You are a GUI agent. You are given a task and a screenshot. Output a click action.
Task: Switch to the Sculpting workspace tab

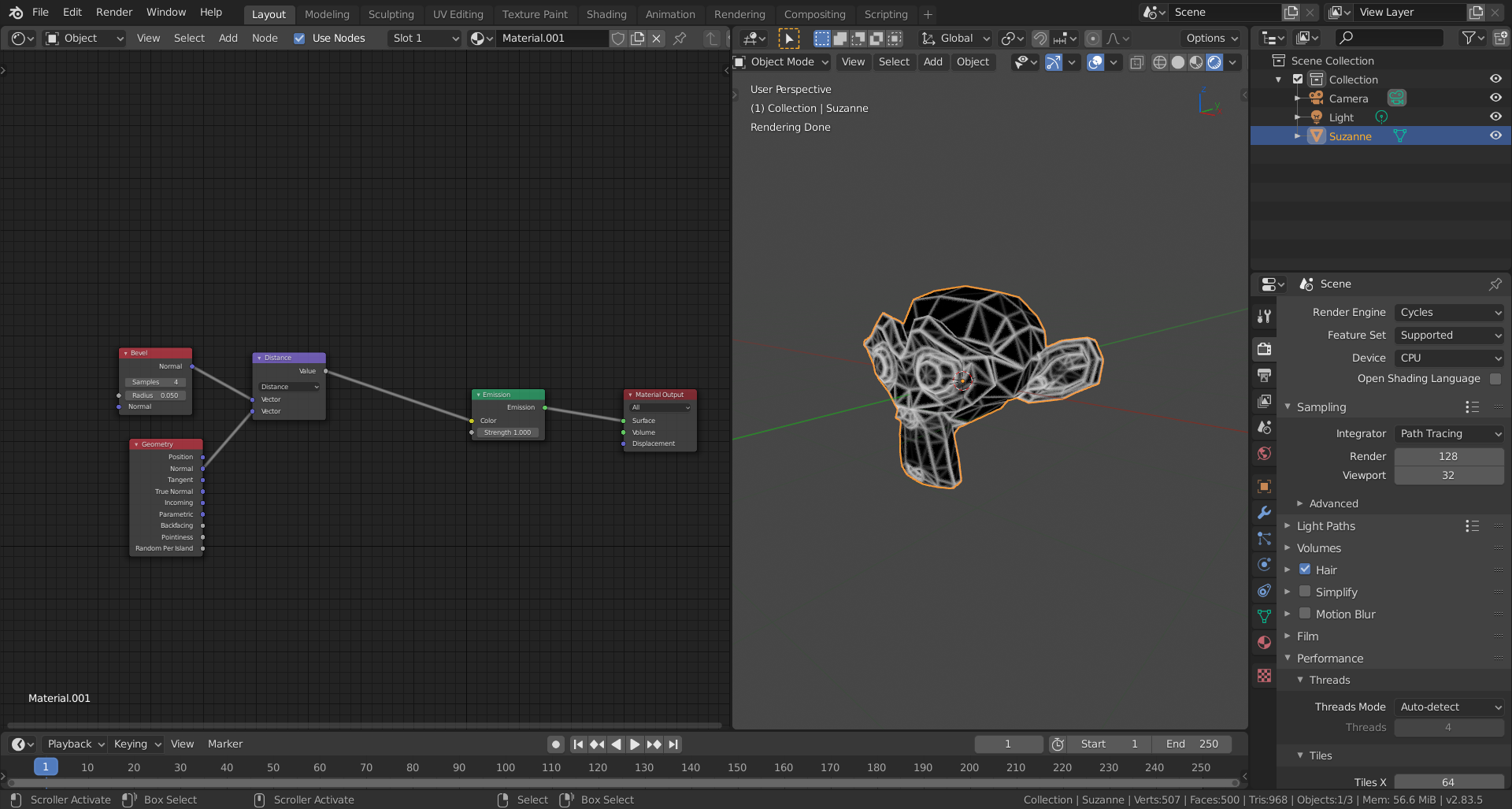pyautogui.click(x=391, y=14)
